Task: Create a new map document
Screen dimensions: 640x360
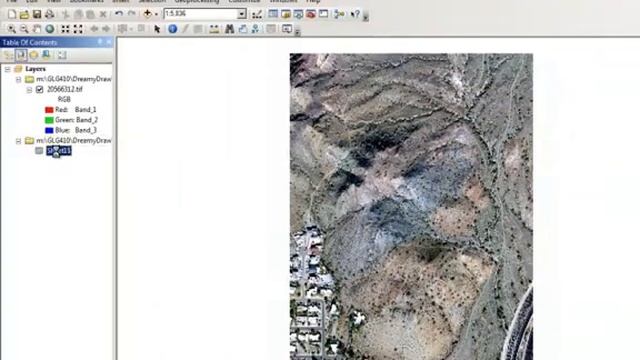Action: (x=12, y=15)
